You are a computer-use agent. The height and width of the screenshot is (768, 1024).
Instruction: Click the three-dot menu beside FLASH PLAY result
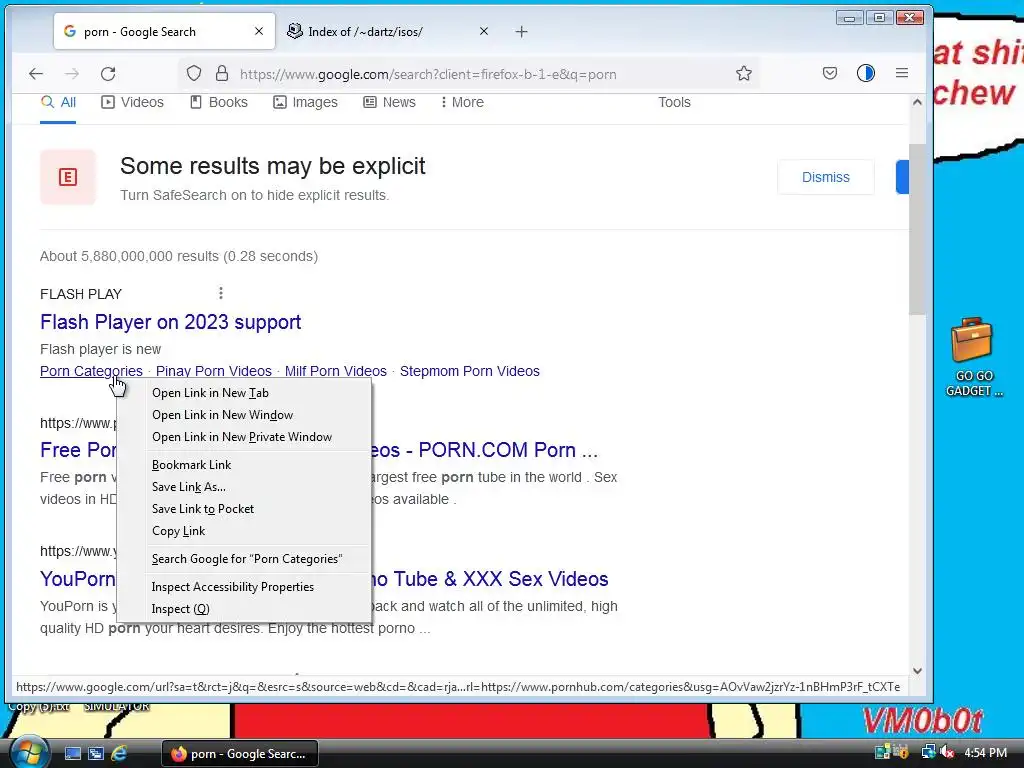coord(221,293)
